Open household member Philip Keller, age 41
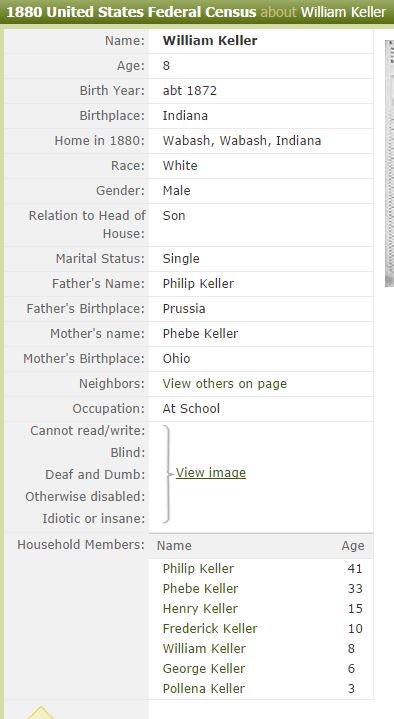Image resolution: width=394 pixels, height=719 pixels. pyautogui.click(x=198, y=569)
